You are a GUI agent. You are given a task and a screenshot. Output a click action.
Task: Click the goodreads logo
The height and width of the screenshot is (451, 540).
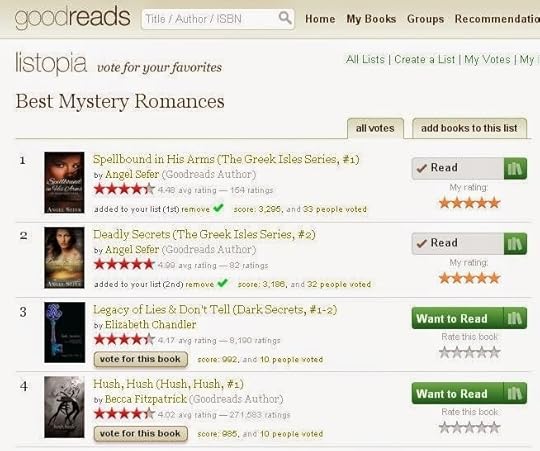(x=72, y=18)
